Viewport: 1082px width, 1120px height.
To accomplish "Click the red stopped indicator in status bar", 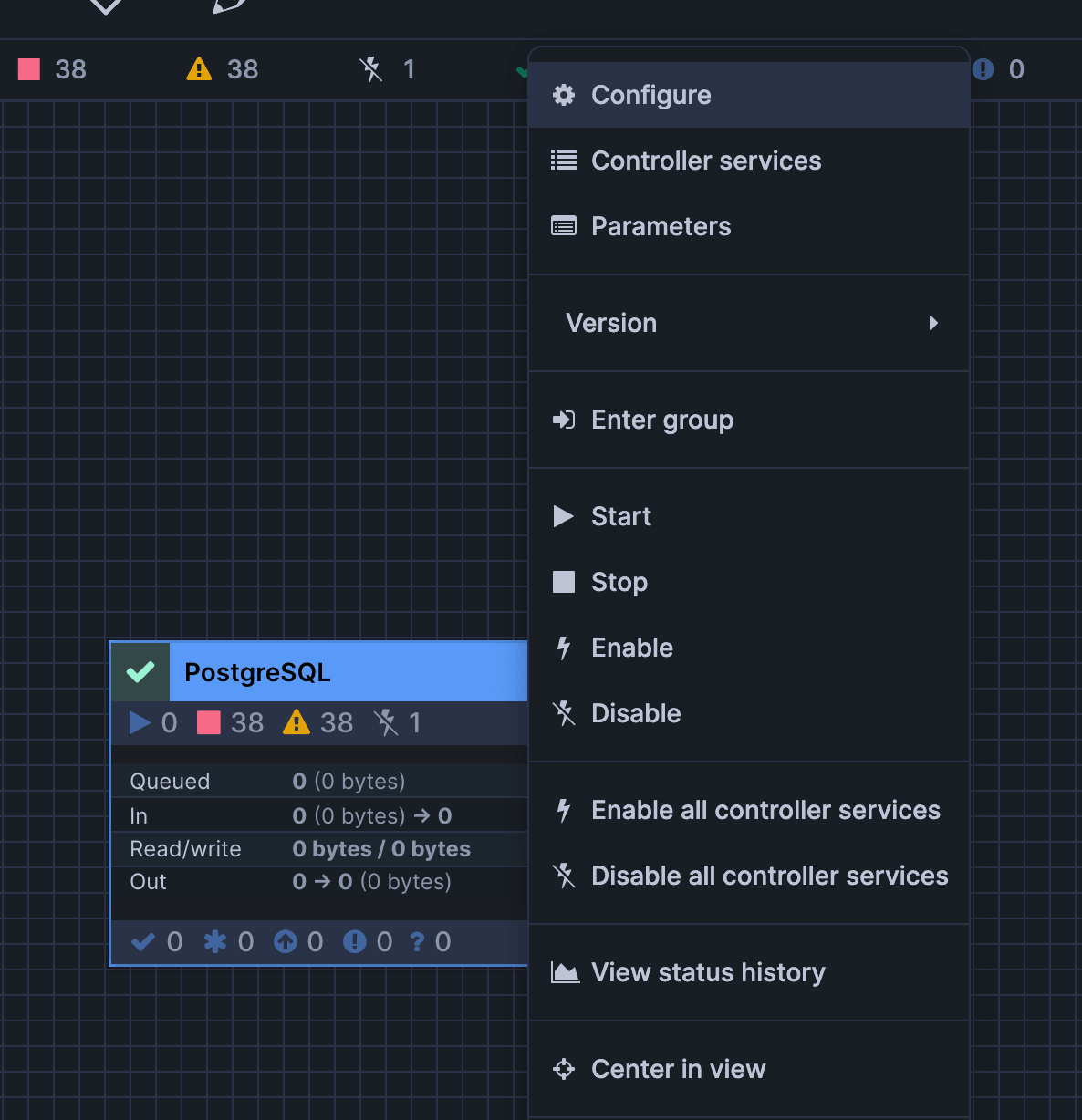I will pos(29,69).
